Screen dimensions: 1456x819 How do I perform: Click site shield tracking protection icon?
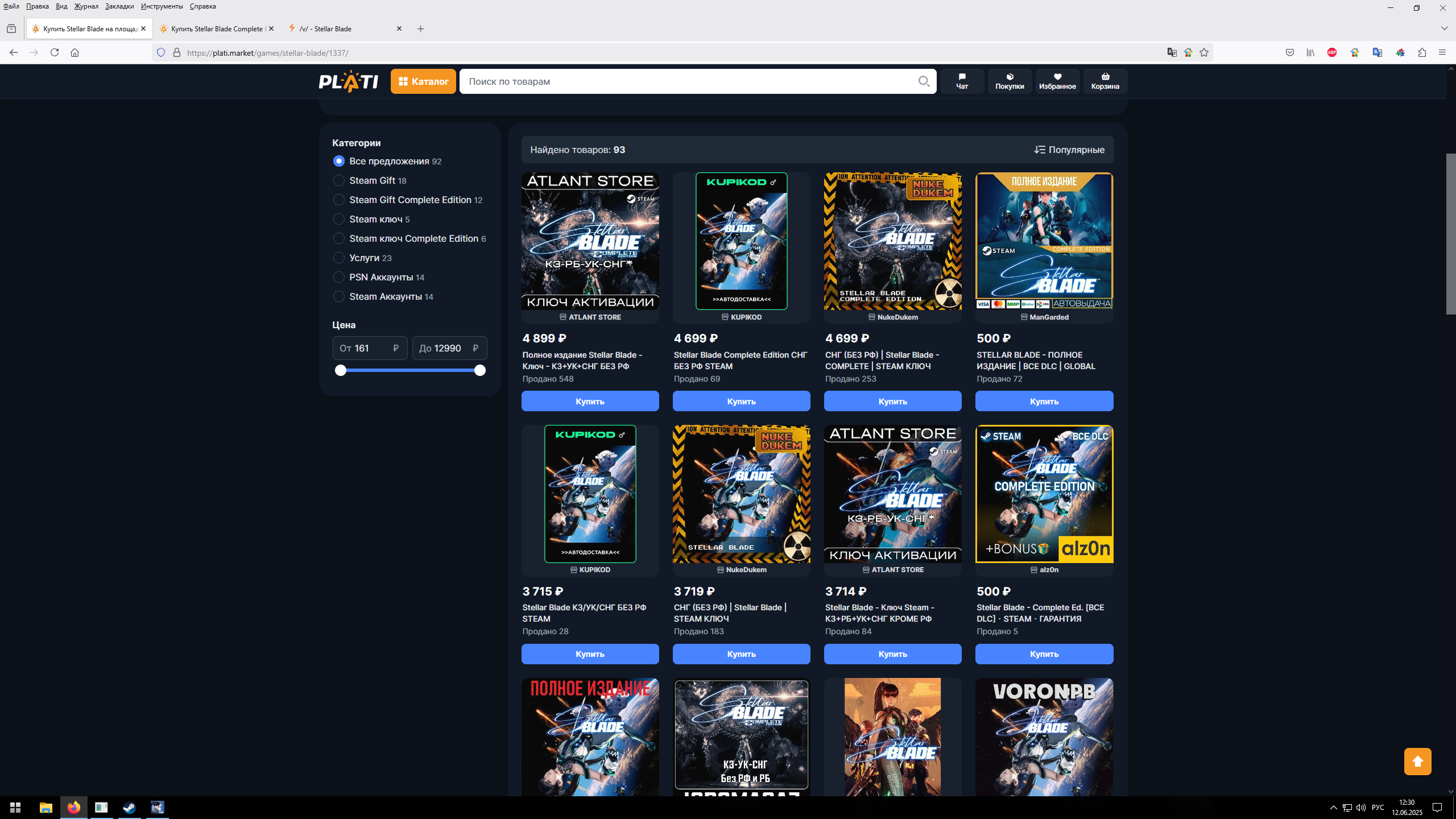click(161, 52)
